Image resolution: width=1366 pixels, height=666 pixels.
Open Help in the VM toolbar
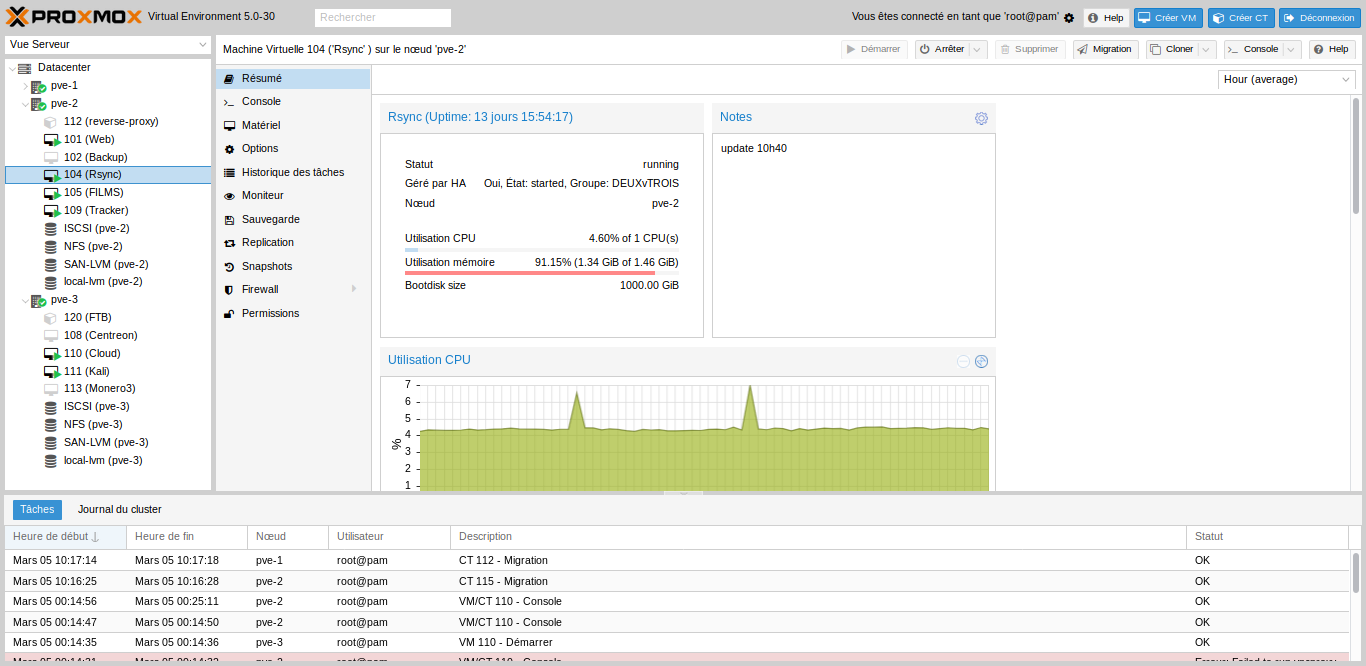(1332, 49)
